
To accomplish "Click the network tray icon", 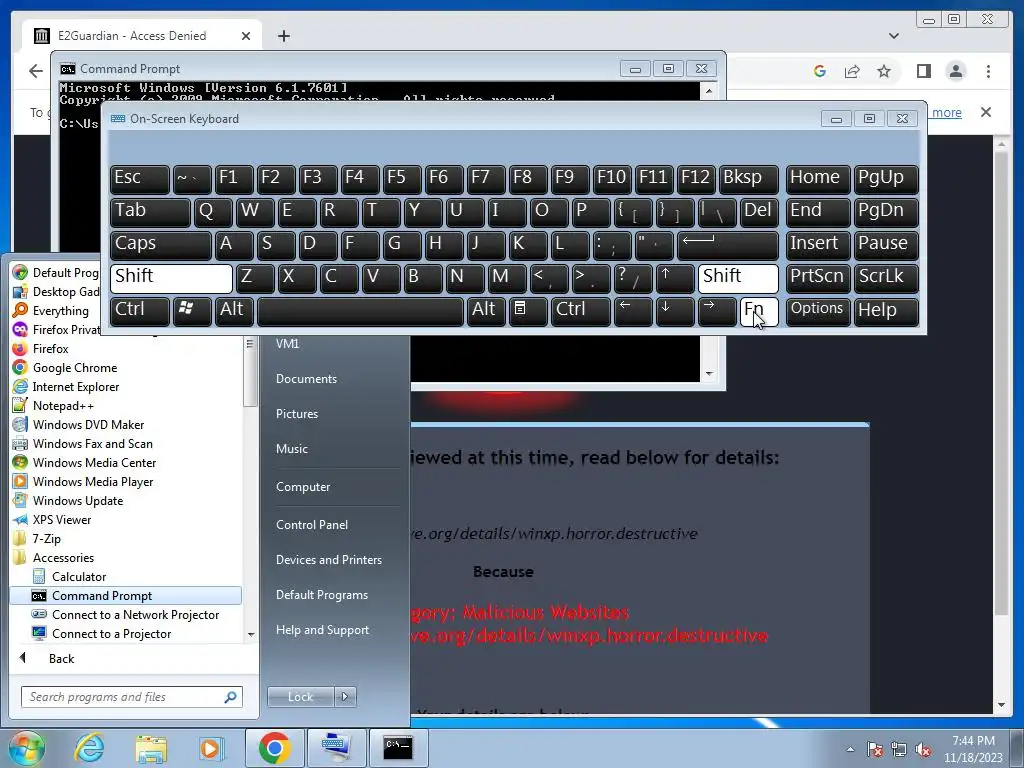I will (x=899, y=750).
